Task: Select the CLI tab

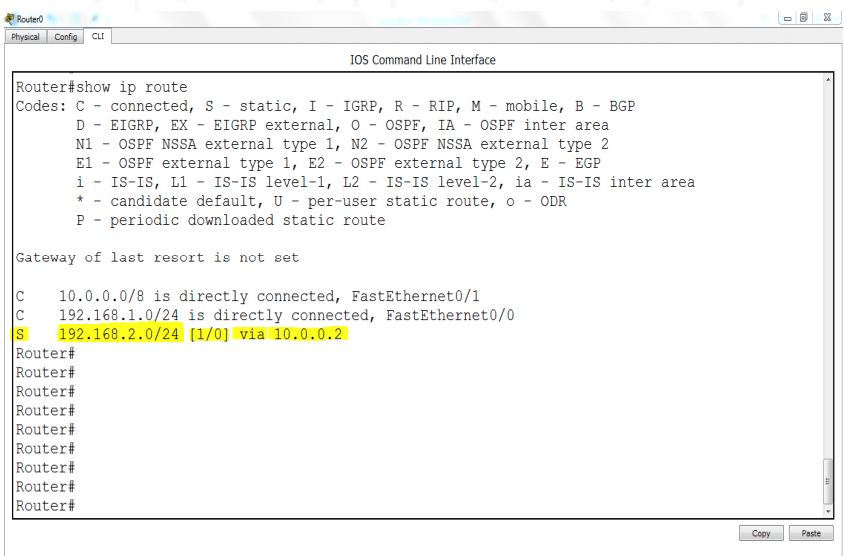Action: [x=98, y=36]
